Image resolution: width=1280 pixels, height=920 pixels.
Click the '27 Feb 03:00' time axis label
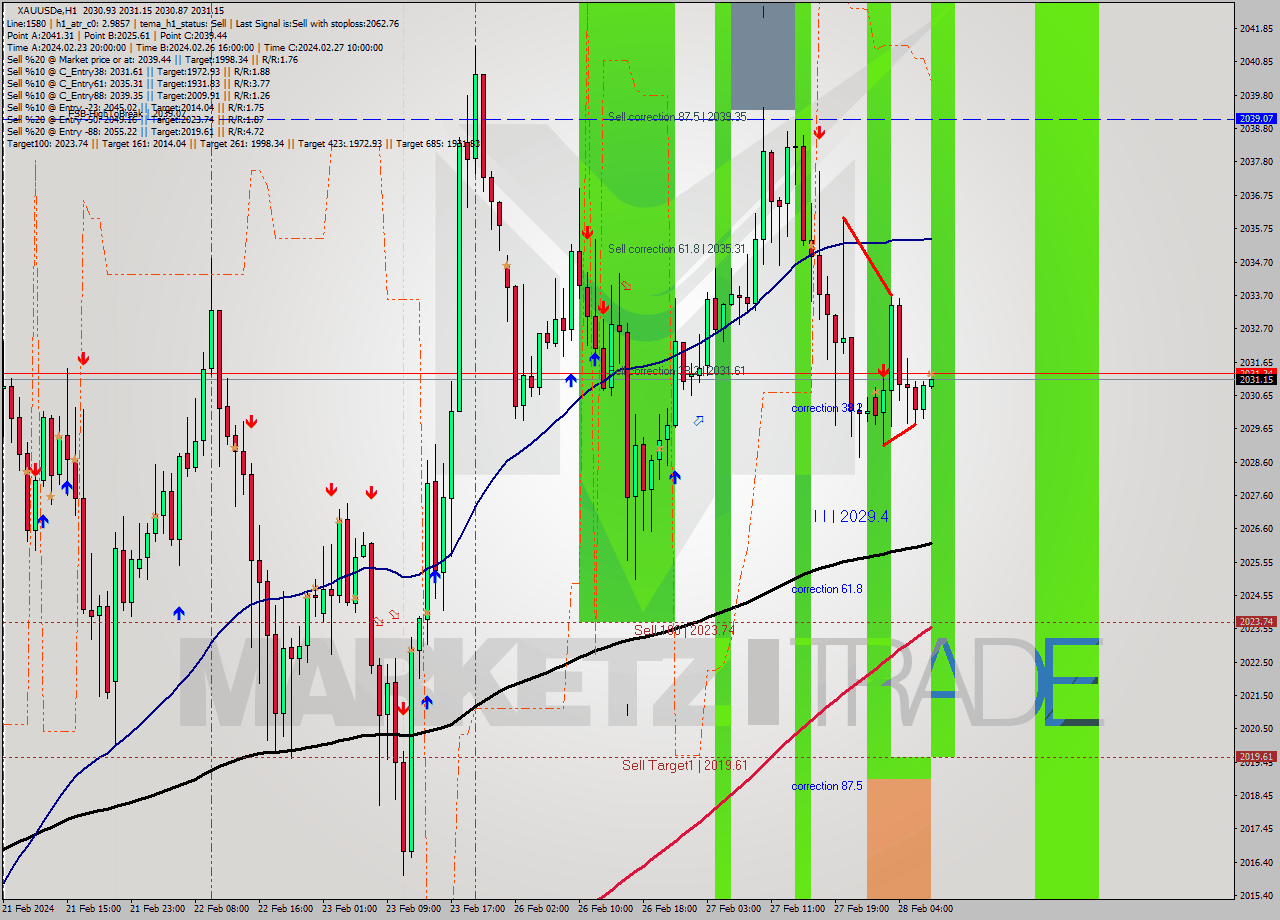[733, 909]
